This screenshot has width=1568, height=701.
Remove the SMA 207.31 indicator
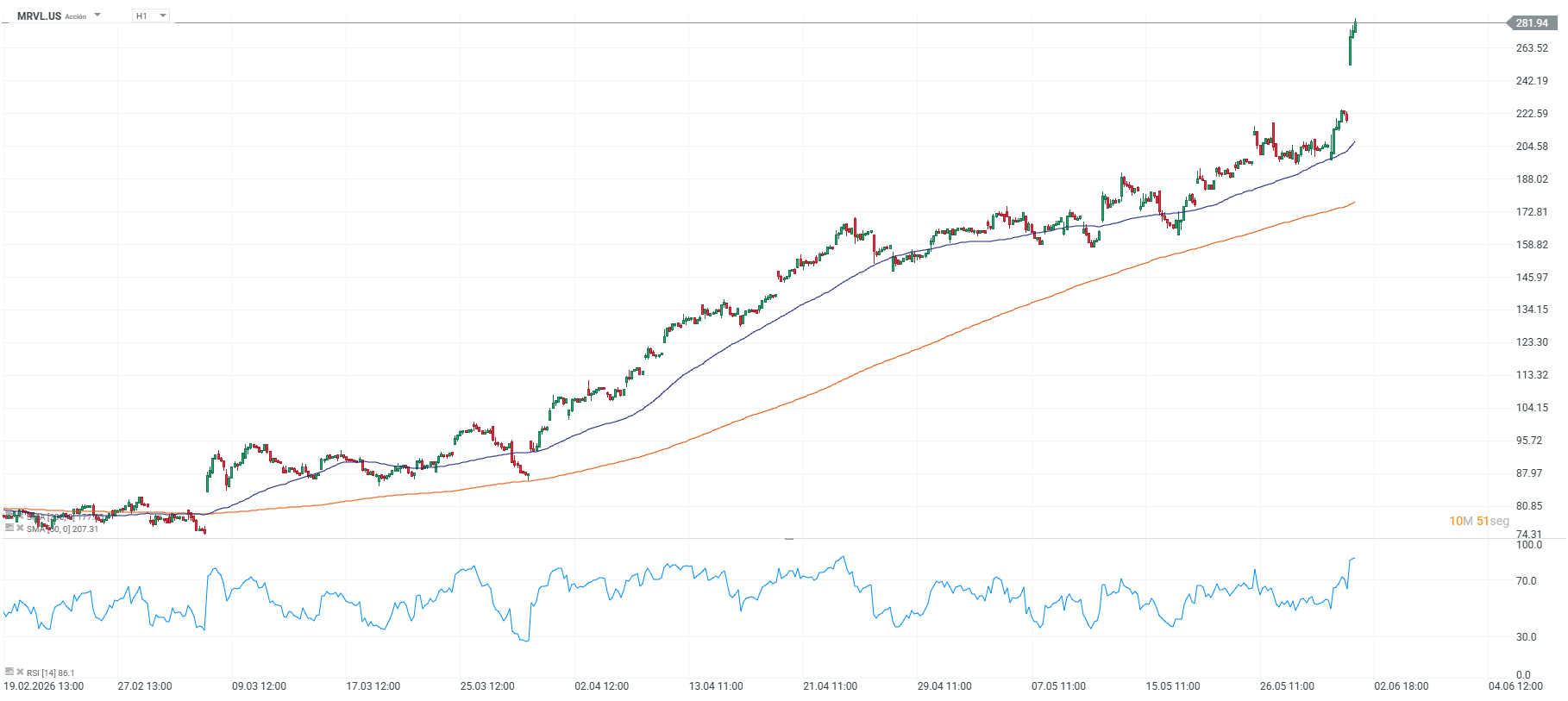(20, 528)
